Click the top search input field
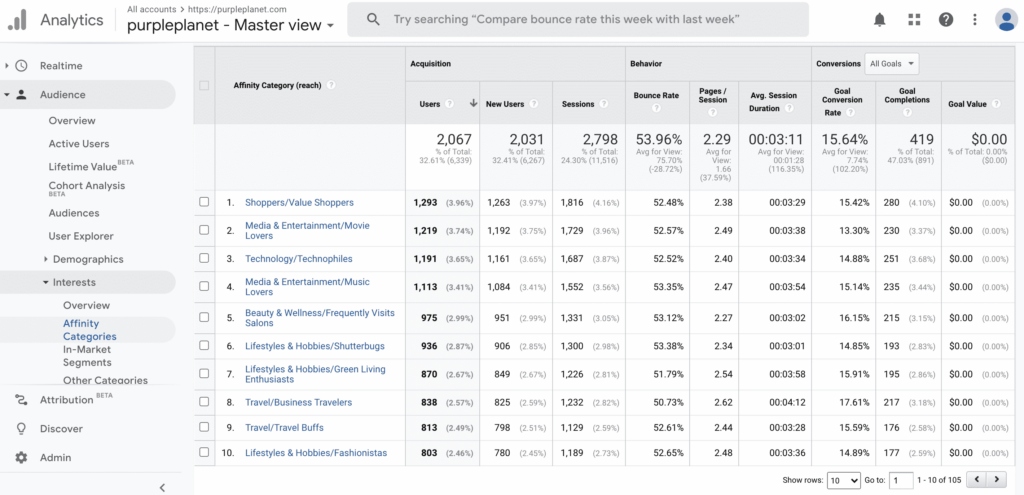1024x495 pixels. pos(578,20)
